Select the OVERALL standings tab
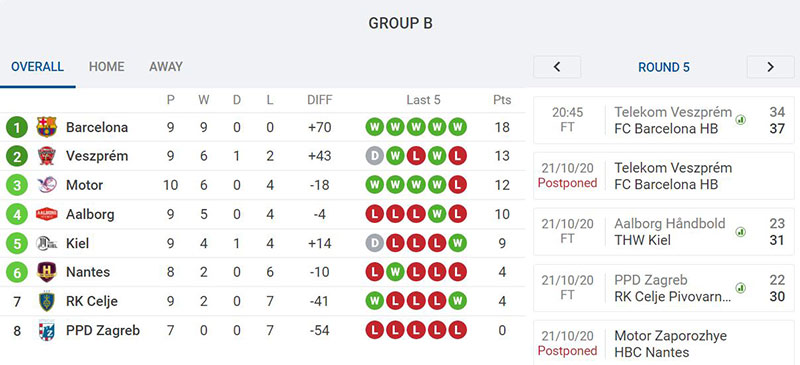 [x=37, y=67]
